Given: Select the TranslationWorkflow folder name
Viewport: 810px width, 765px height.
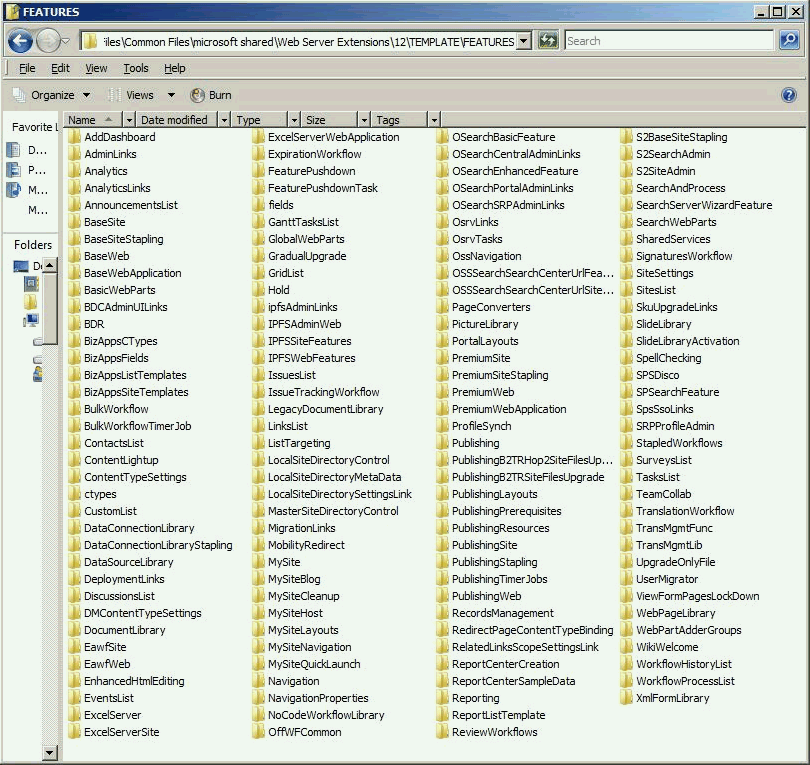Looking at the screenshot, I should (x=685, y=511).
